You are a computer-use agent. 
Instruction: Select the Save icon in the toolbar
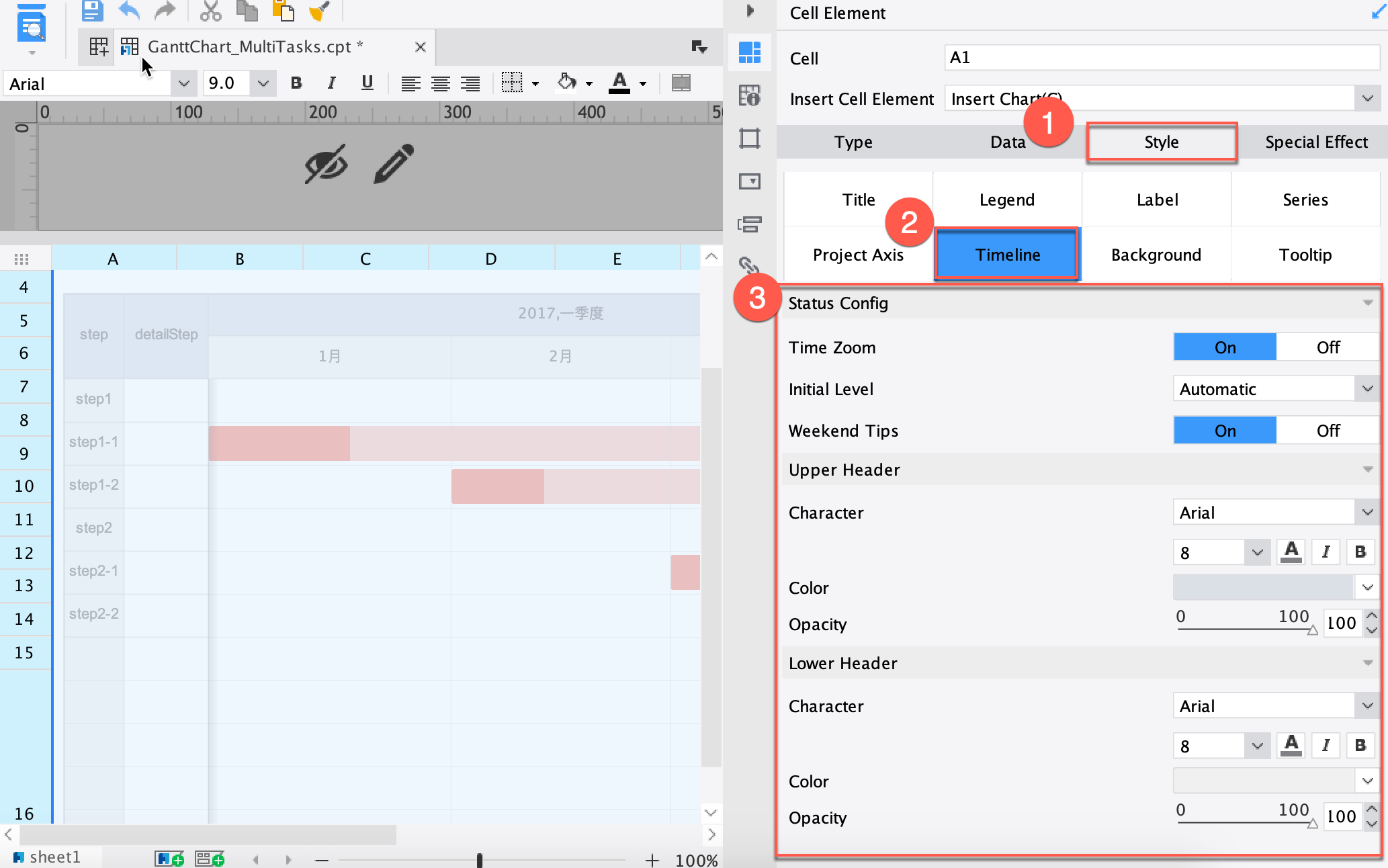point(92,10)
